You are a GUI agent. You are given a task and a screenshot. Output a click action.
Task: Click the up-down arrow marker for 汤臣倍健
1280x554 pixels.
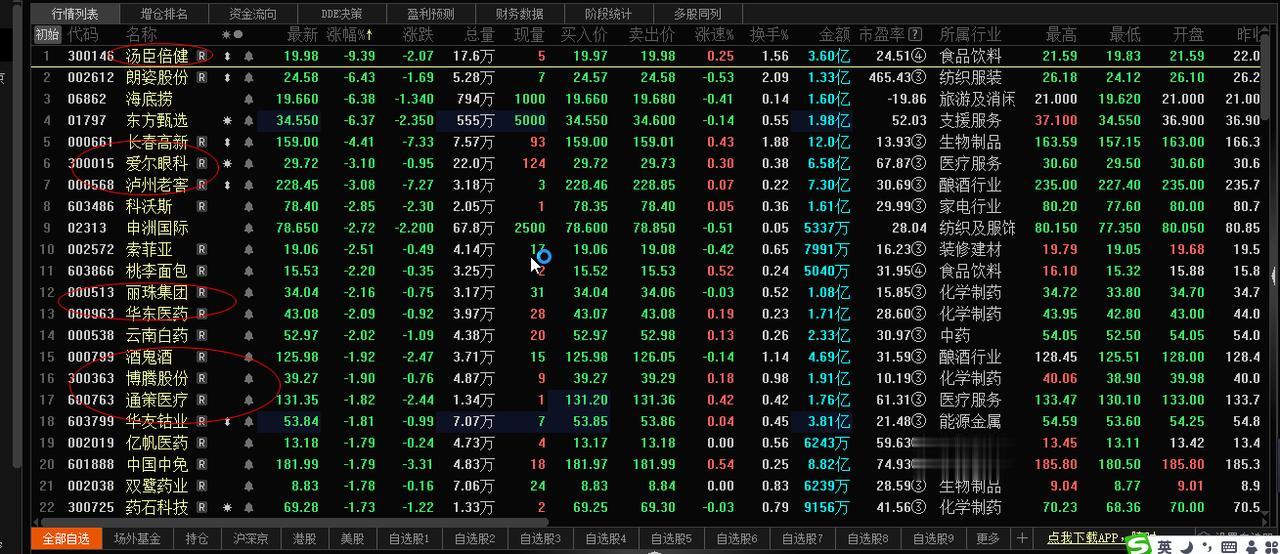[x=227, y=56]
